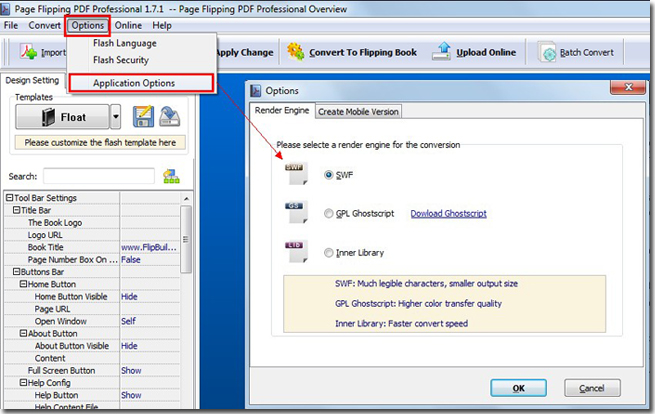Click the Open Window value Self

[x=128, y=321]
